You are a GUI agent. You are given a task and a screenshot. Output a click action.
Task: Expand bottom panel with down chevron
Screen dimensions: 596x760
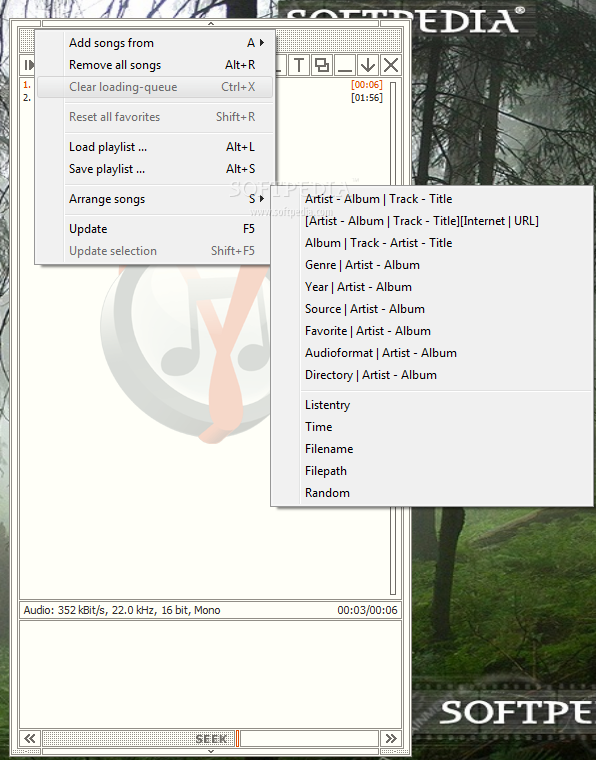[x=211, y=751]
